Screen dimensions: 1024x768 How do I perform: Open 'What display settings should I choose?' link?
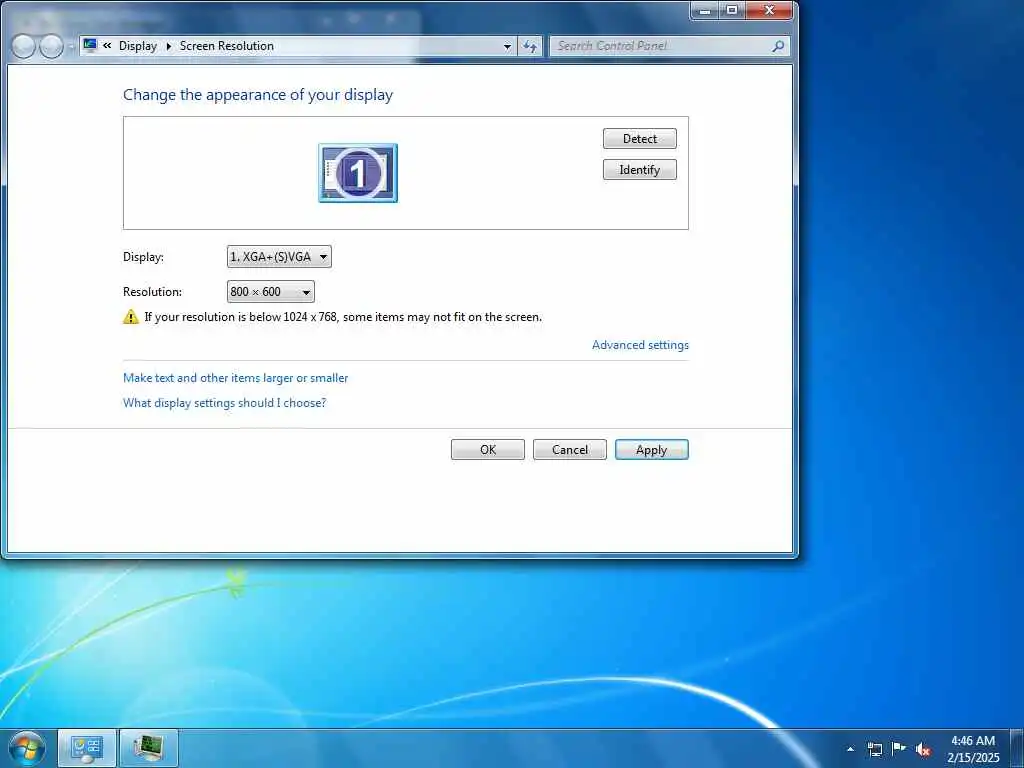pyautogui.click(x=224, y=403)
